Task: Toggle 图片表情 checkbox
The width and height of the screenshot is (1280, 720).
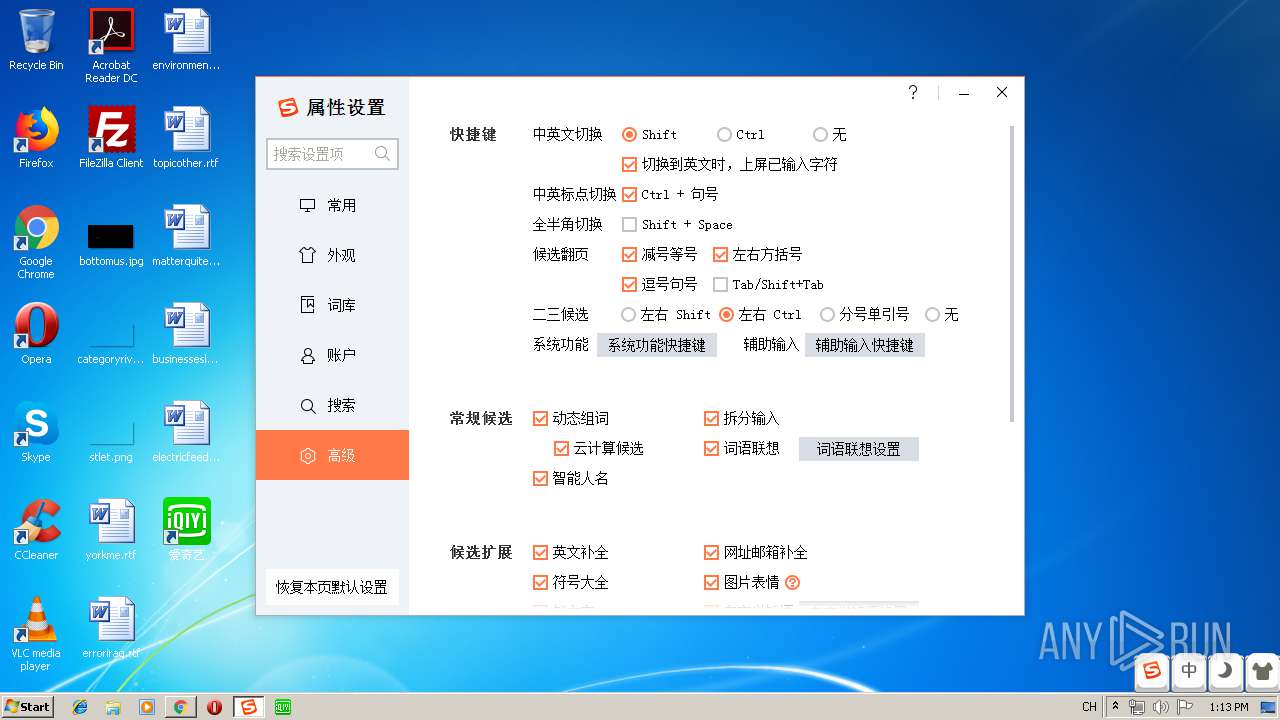Action: 712,582
